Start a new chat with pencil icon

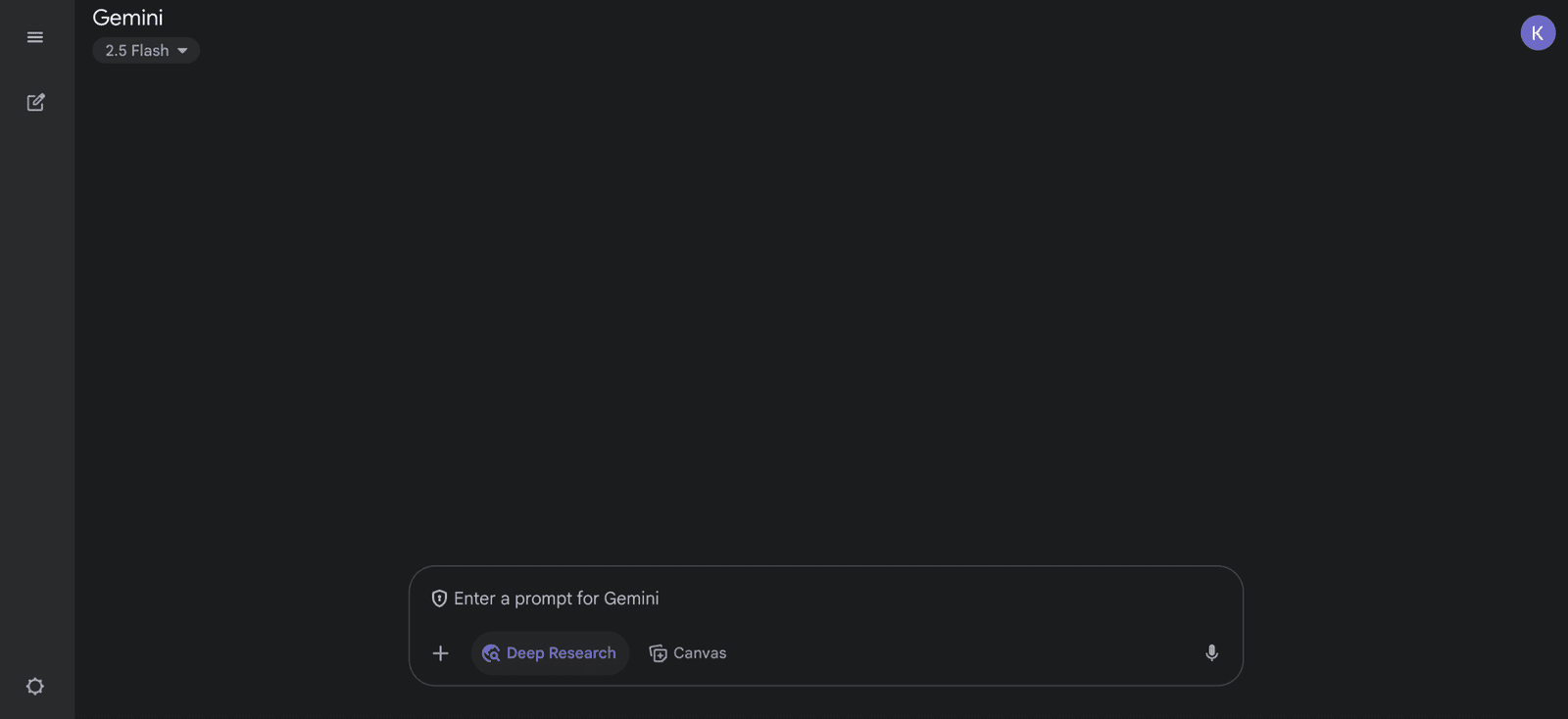tap(35, 102)
